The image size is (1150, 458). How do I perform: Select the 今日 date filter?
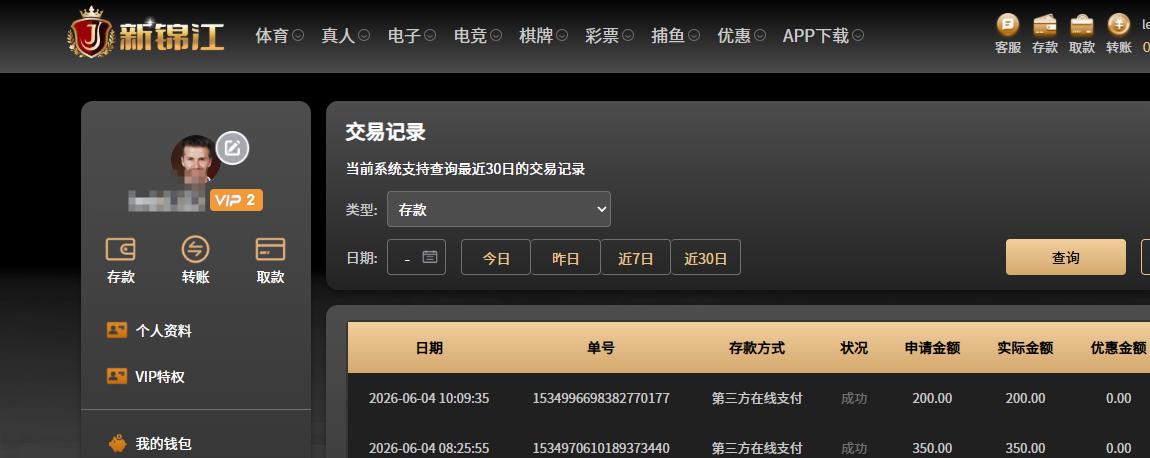coord(496,258)
